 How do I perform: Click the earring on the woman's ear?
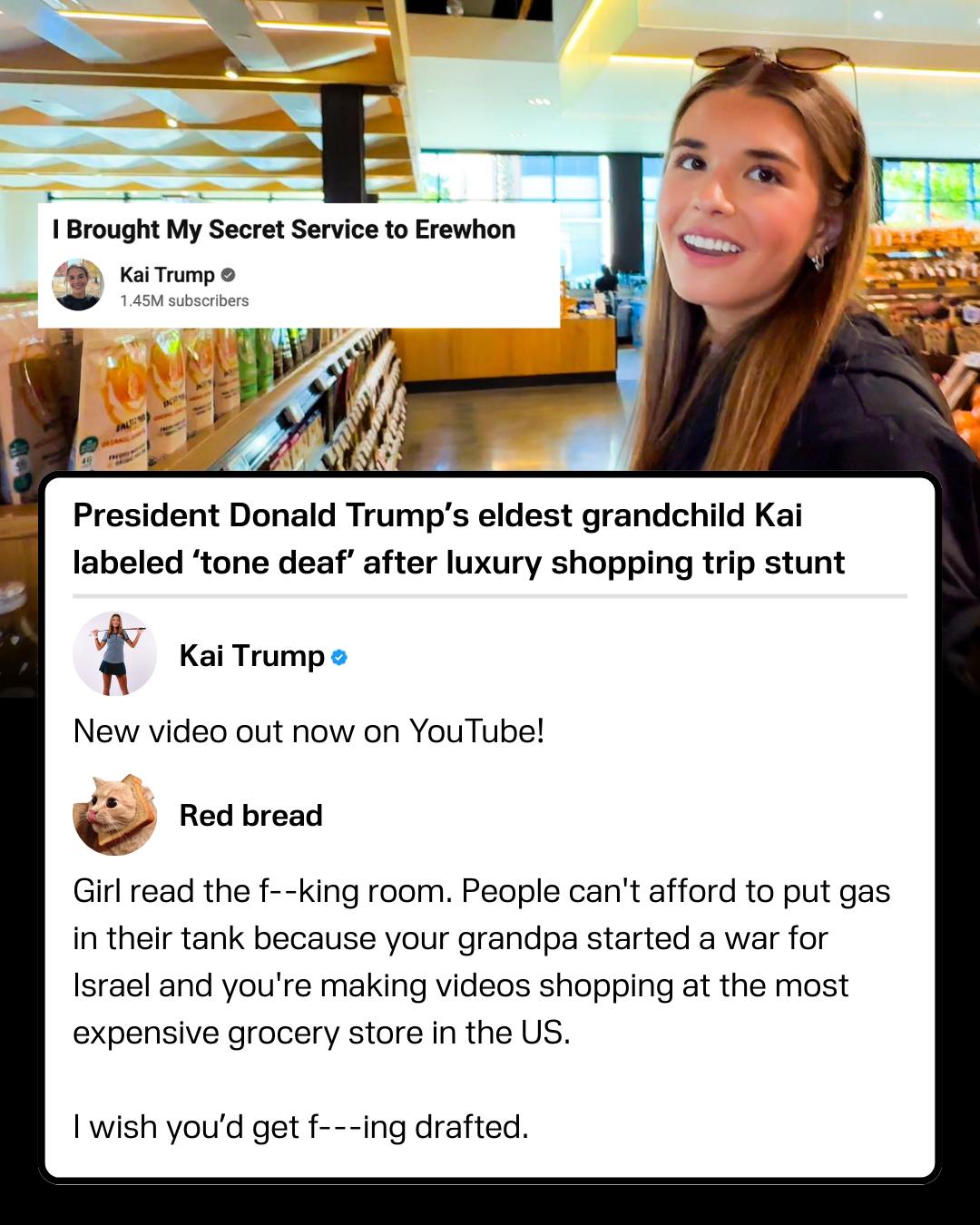click(x=818, y=259)
